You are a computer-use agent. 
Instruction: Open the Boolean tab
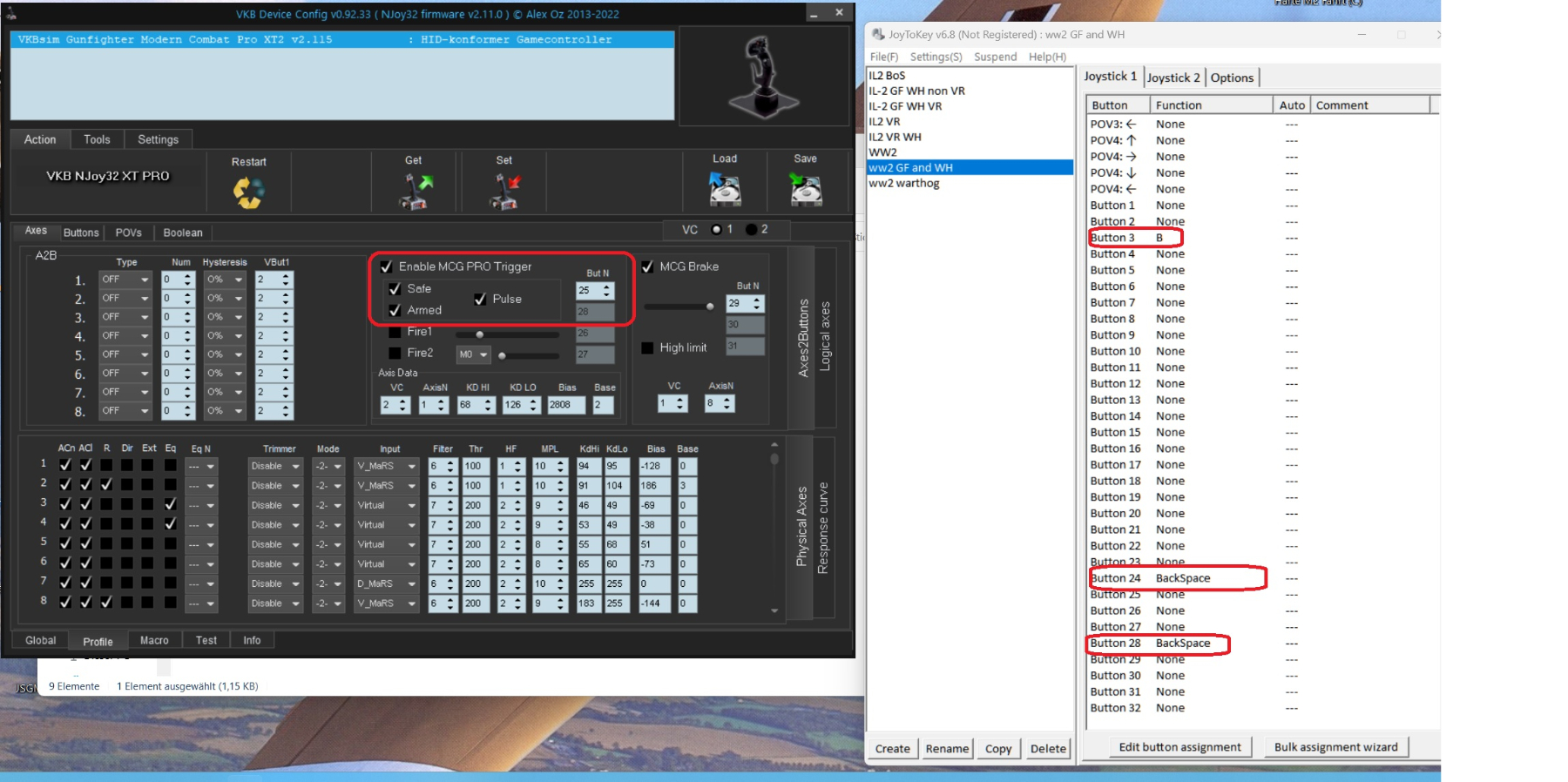point(183,233)
